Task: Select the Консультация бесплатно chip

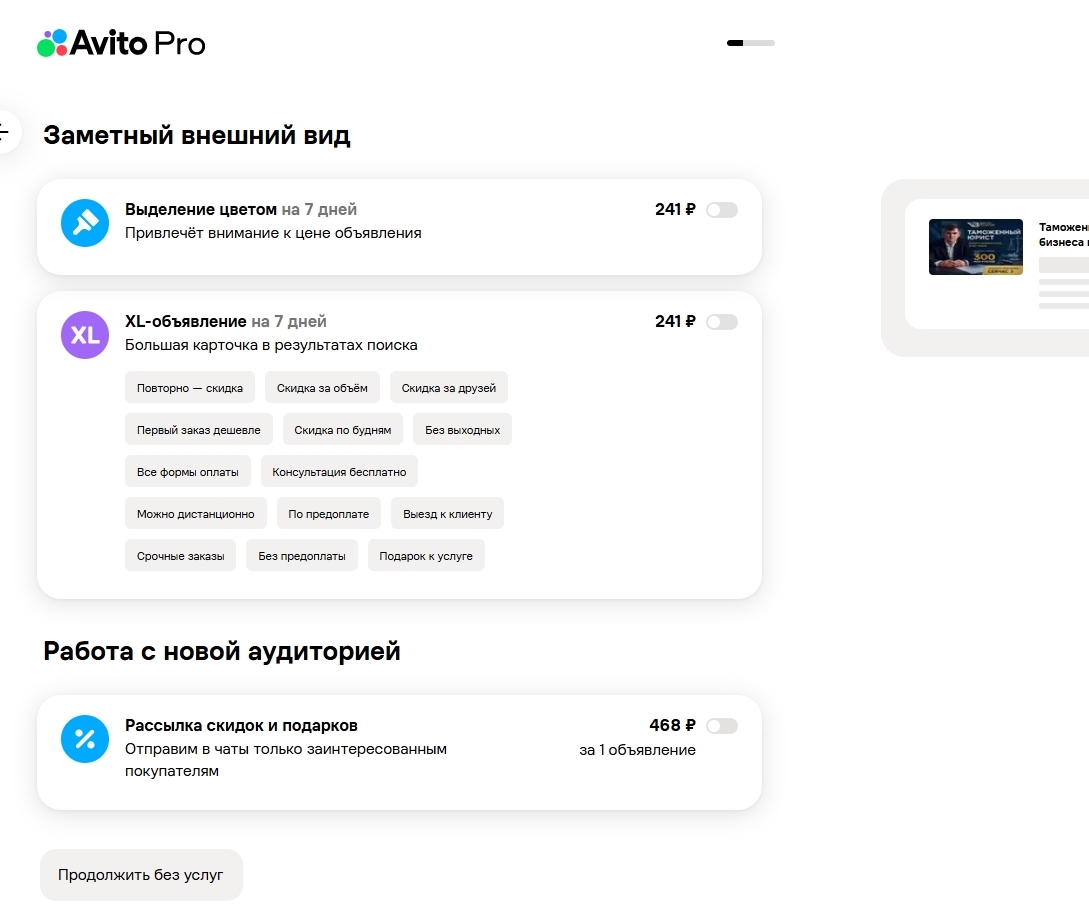Action: [x=339, y=472]
